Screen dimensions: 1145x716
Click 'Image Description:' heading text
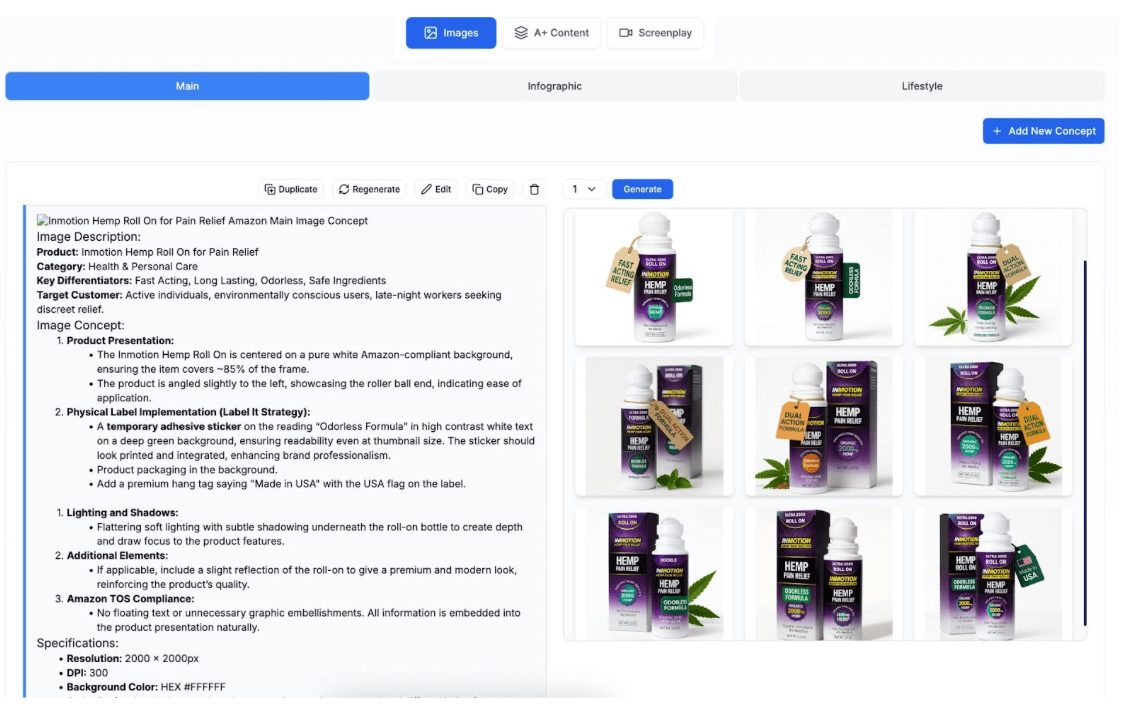click(88, 237)
